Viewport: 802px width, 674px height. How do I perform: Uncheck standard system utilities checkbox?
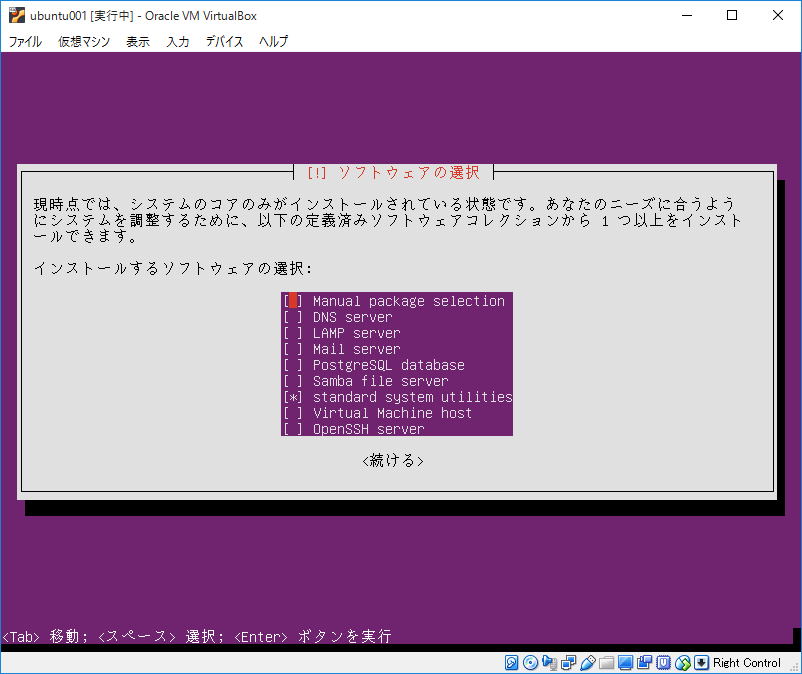(293, 397)
